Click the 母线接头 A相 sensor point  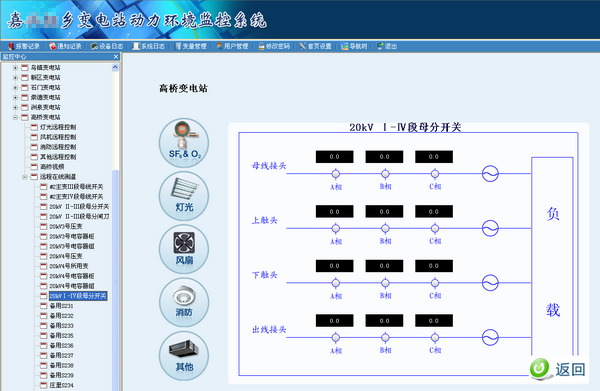click(336, 174)
